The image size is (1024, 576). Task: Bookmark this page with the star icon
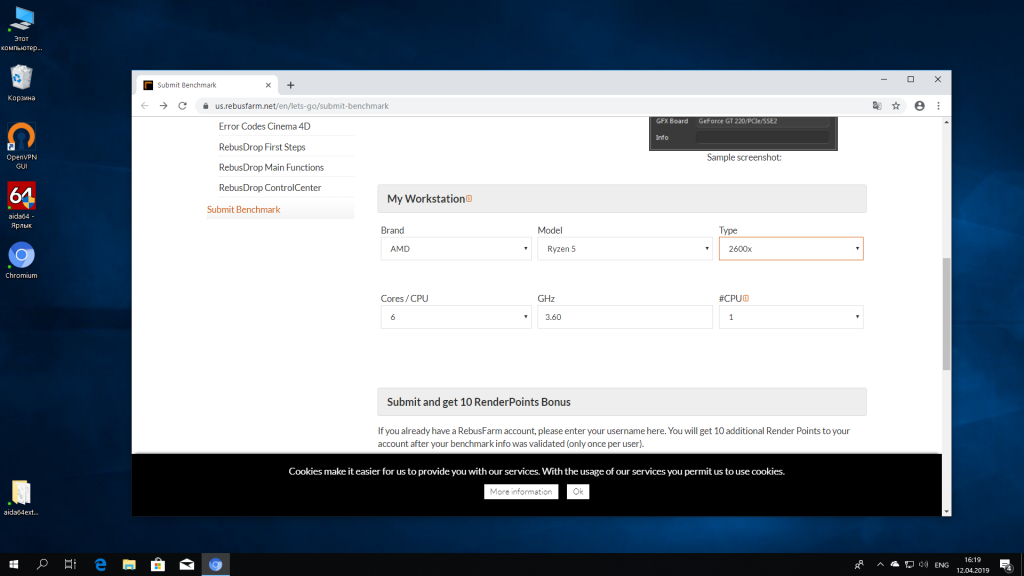pyautogui.click(x=896, y=105)
